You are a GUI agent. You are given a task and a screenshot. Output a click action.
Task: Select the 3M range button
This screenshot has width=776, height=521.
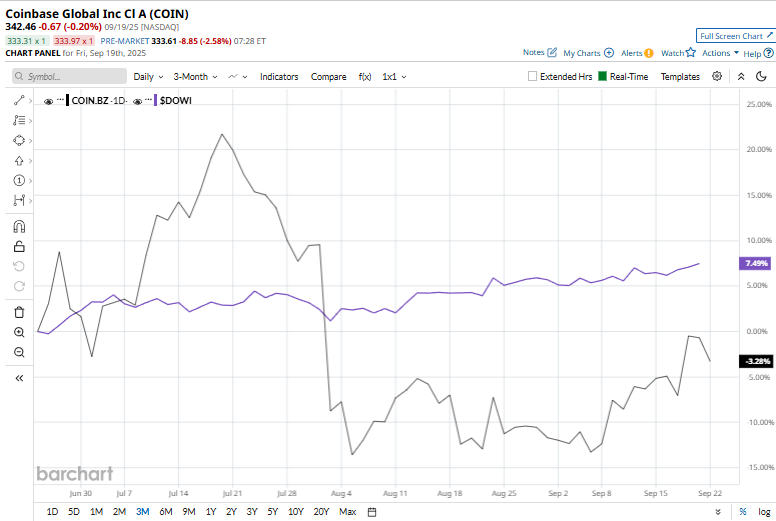(143, 512)
